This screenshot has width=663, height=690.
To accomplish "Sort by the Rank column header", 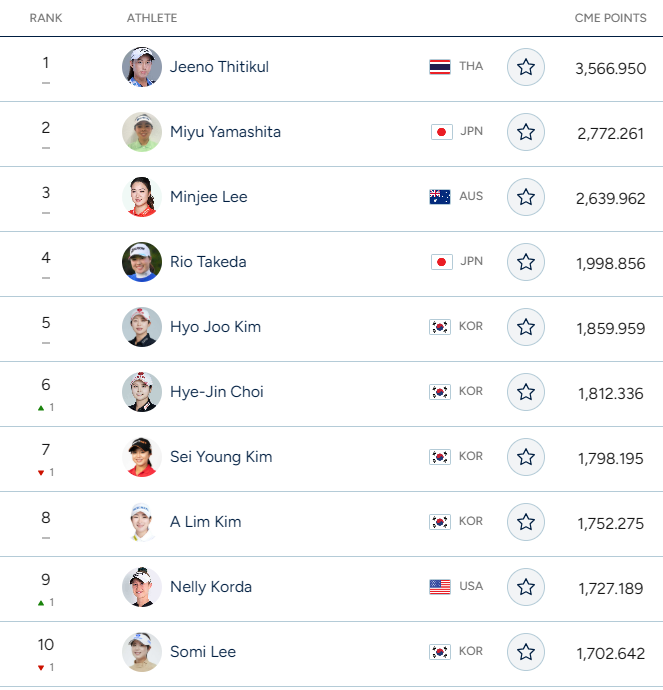I will (46, 18).
